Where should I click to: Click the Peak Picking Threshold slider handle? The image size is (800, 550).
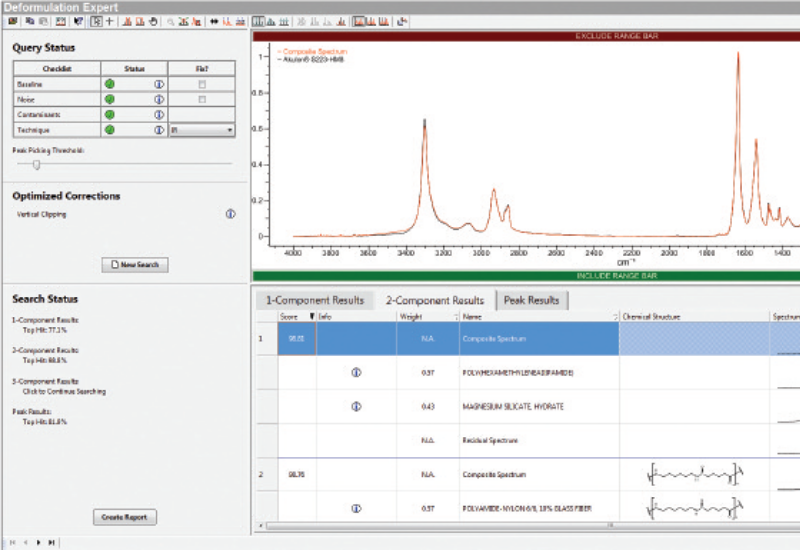(x=36, y=164)
